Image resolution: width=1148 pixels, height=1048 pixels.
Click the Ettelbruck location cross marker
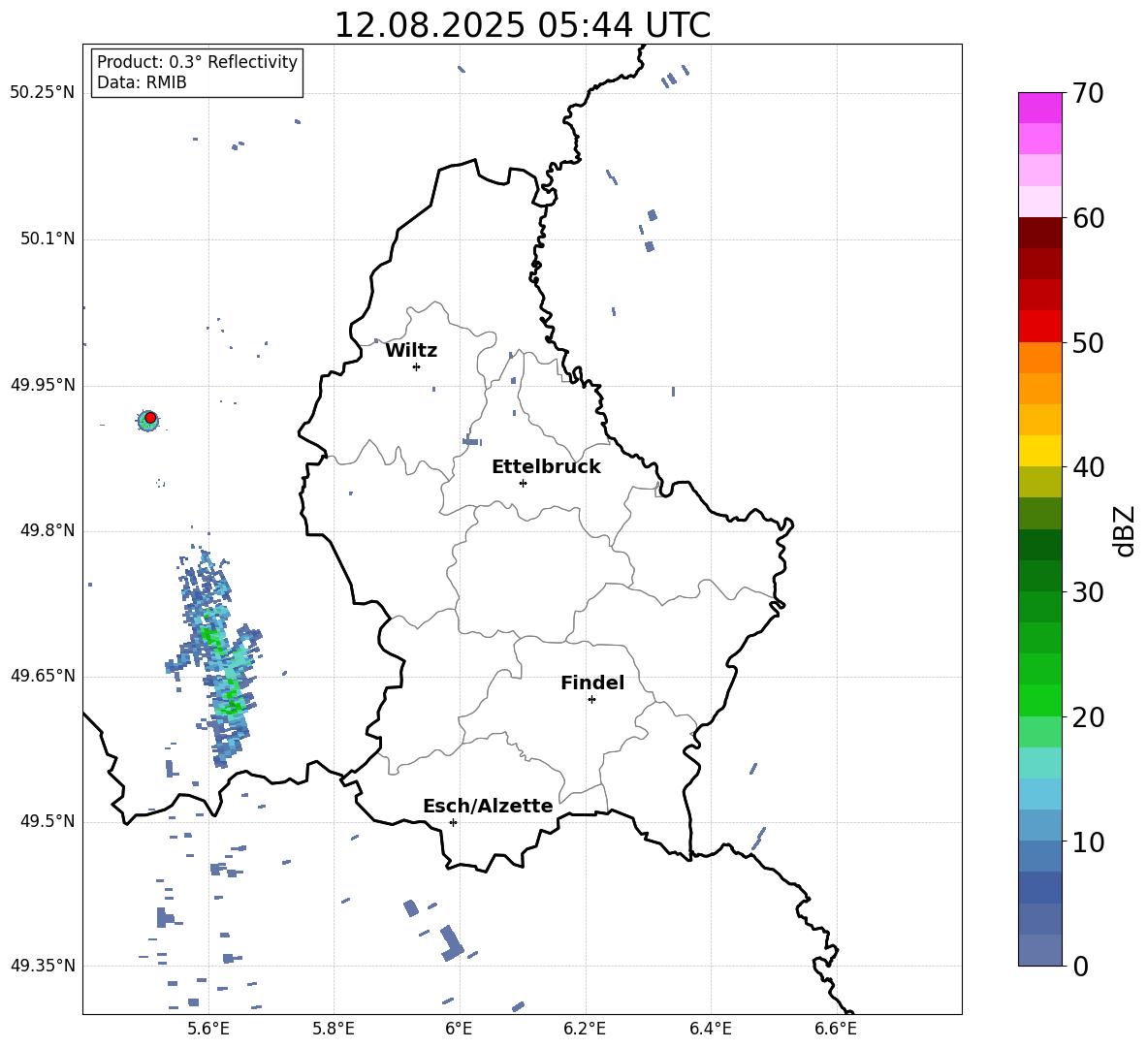pos(523,483)
